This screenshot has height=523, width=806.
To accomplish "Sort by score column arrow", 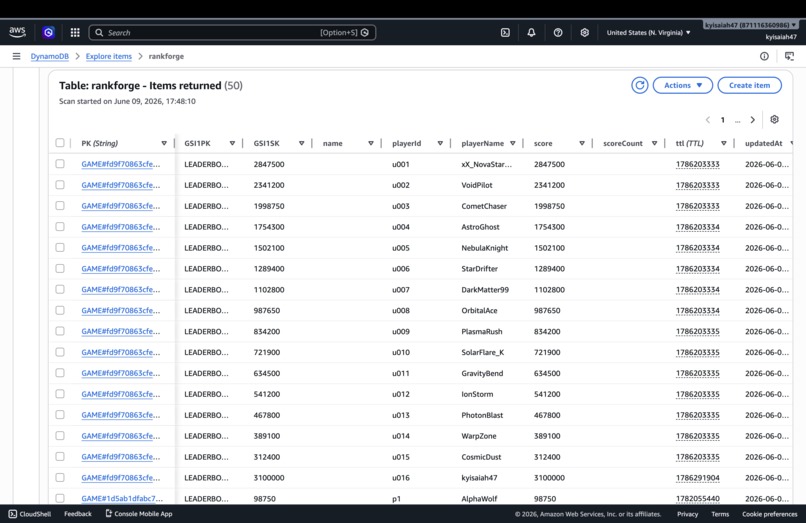I will coord(582,143).
